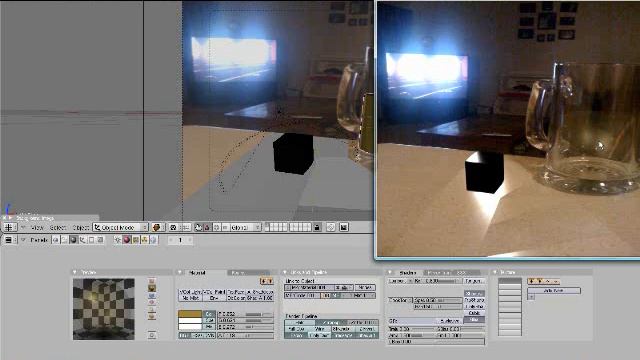The height and width of the screenshot is (360, 640).
Task: Click the Tangent V button
Action: [473, 281]
